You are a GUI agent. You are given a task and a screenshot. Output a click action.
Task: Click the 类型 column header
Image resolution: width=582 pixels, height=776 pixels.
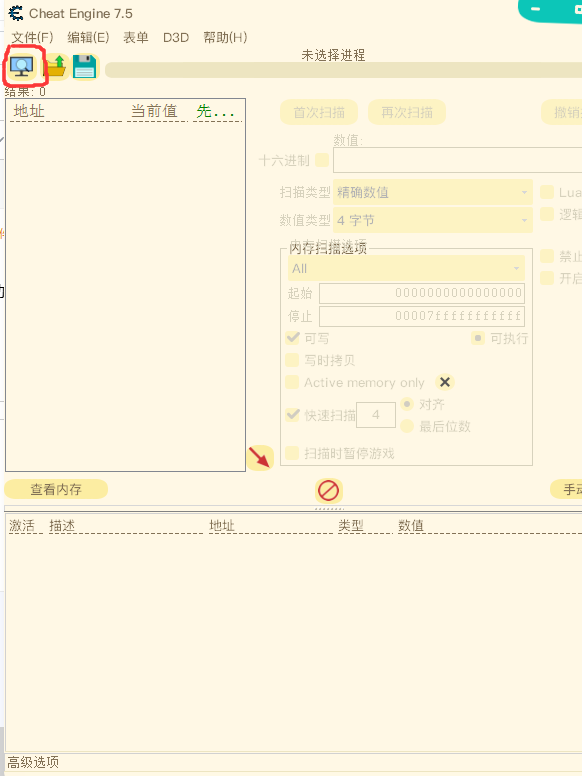click(x=351, y=526)
